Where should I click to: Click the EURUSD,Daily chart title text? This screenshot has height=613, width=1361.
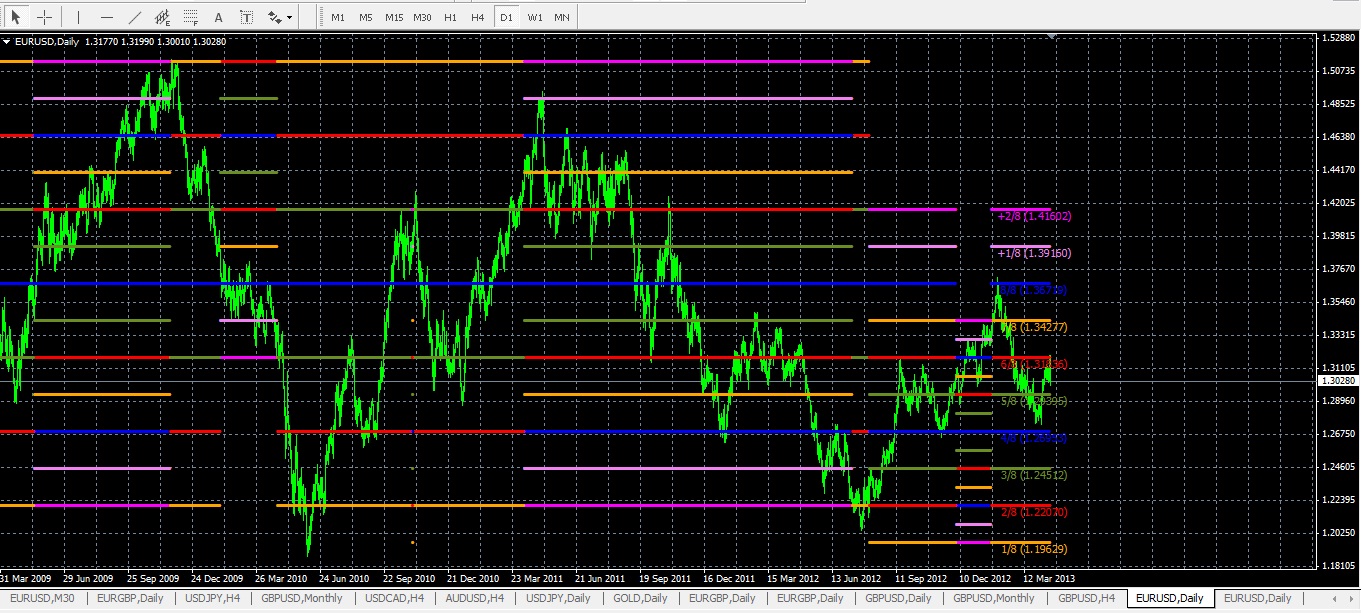46,41
